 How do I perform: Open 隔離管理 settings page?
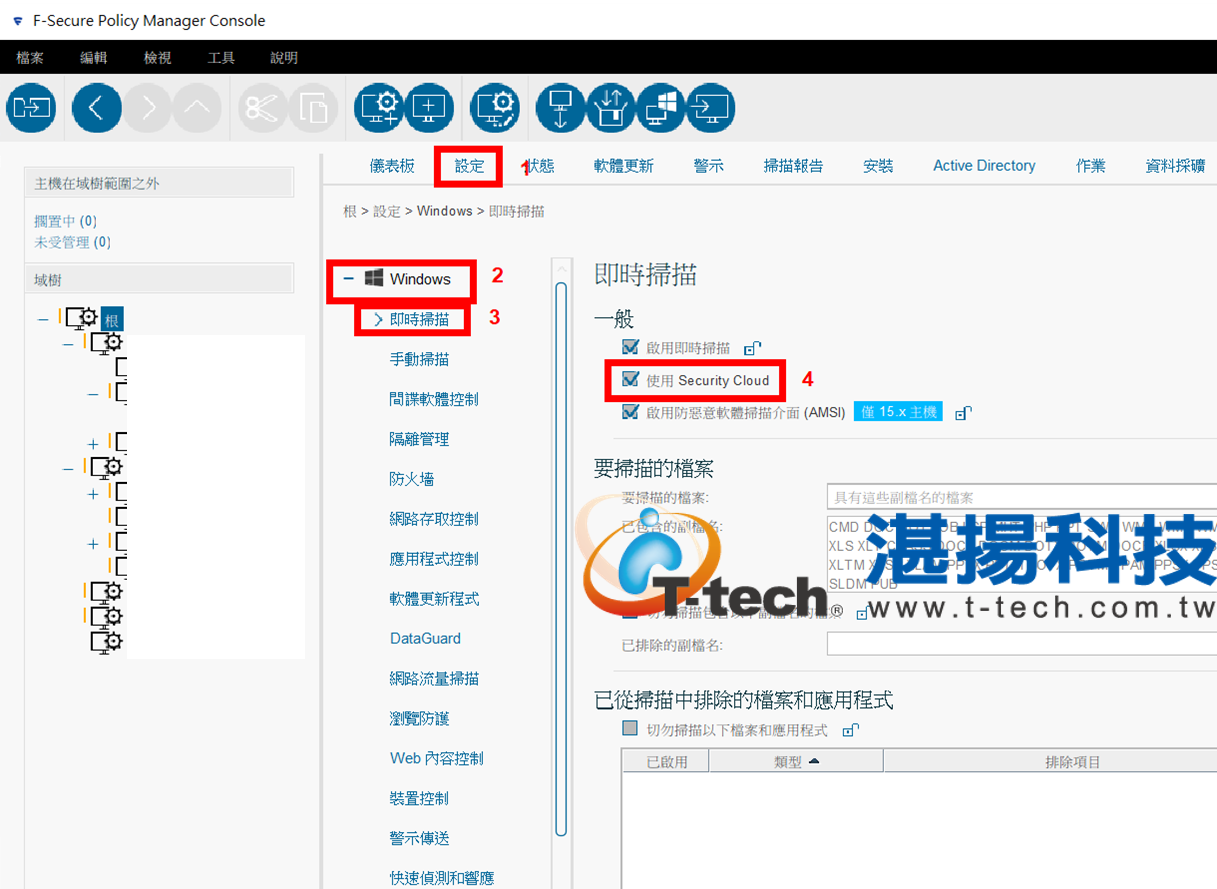point(419,439)
